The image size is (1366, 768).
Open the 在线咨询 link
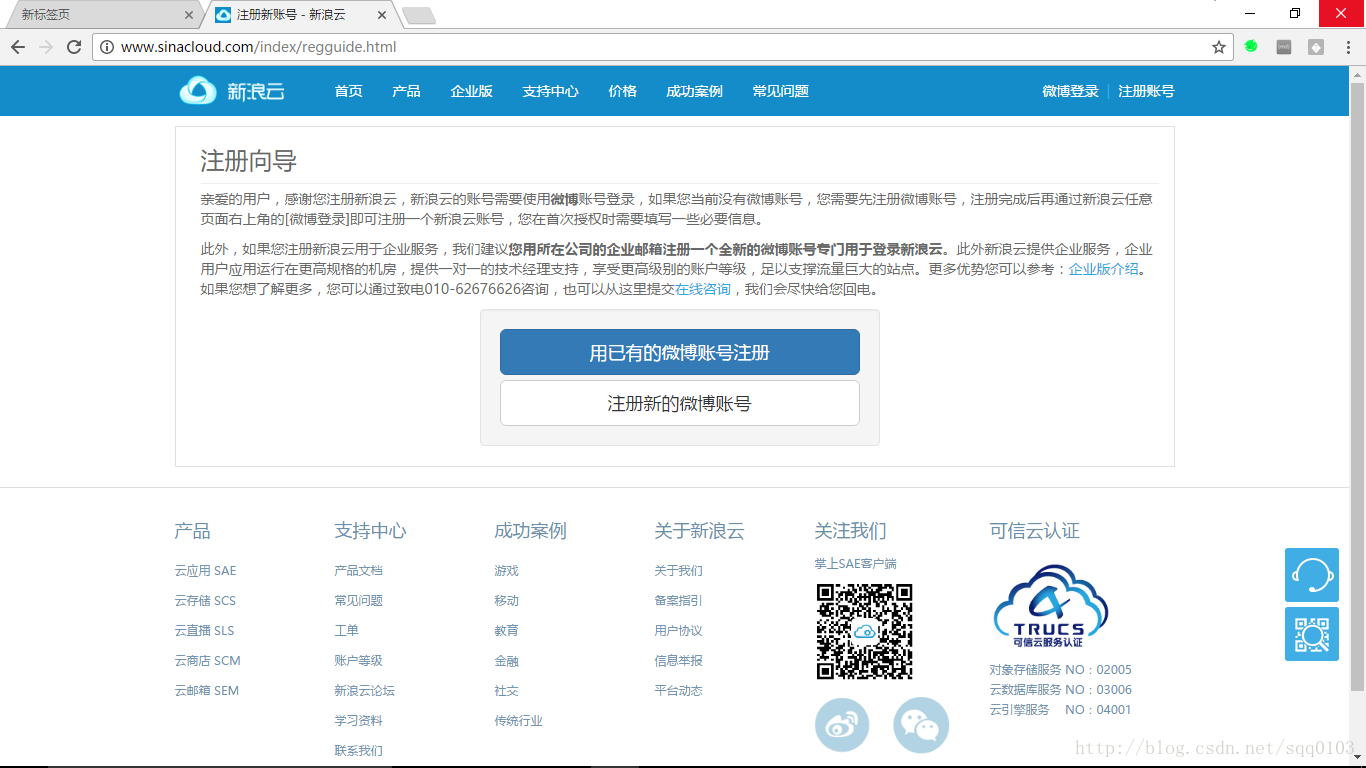click(703, 289)
